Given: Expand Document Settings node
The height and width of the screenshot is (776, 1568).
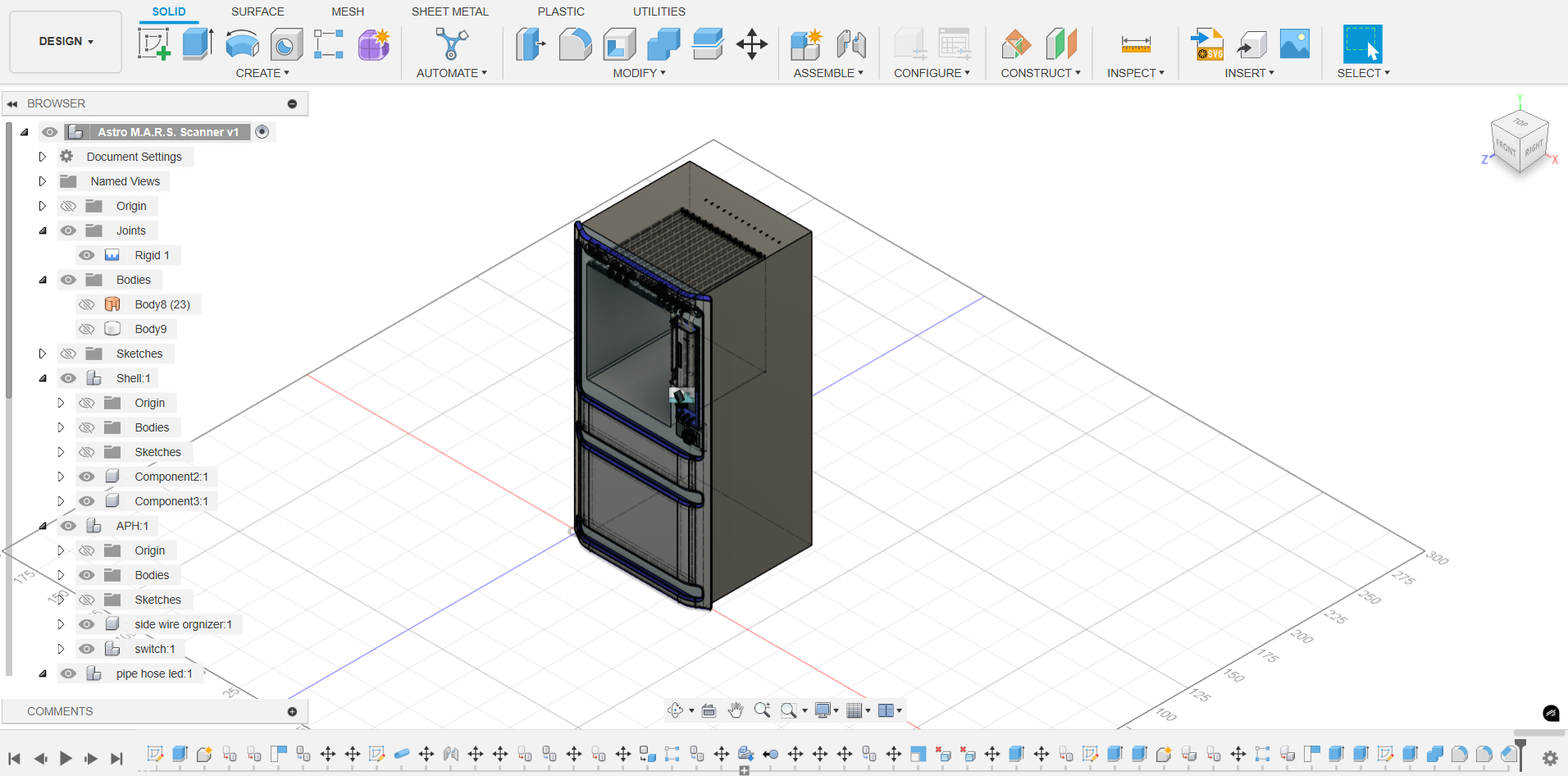Looking at the screenshot, I should tap(43, 157).
